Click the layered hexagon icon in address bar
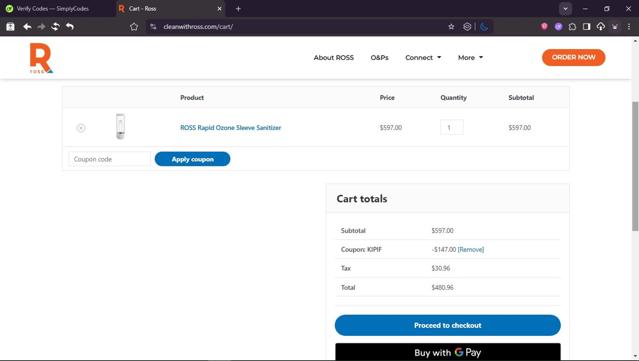This screenshot has height=361, width=639. [x=467, y=26]
